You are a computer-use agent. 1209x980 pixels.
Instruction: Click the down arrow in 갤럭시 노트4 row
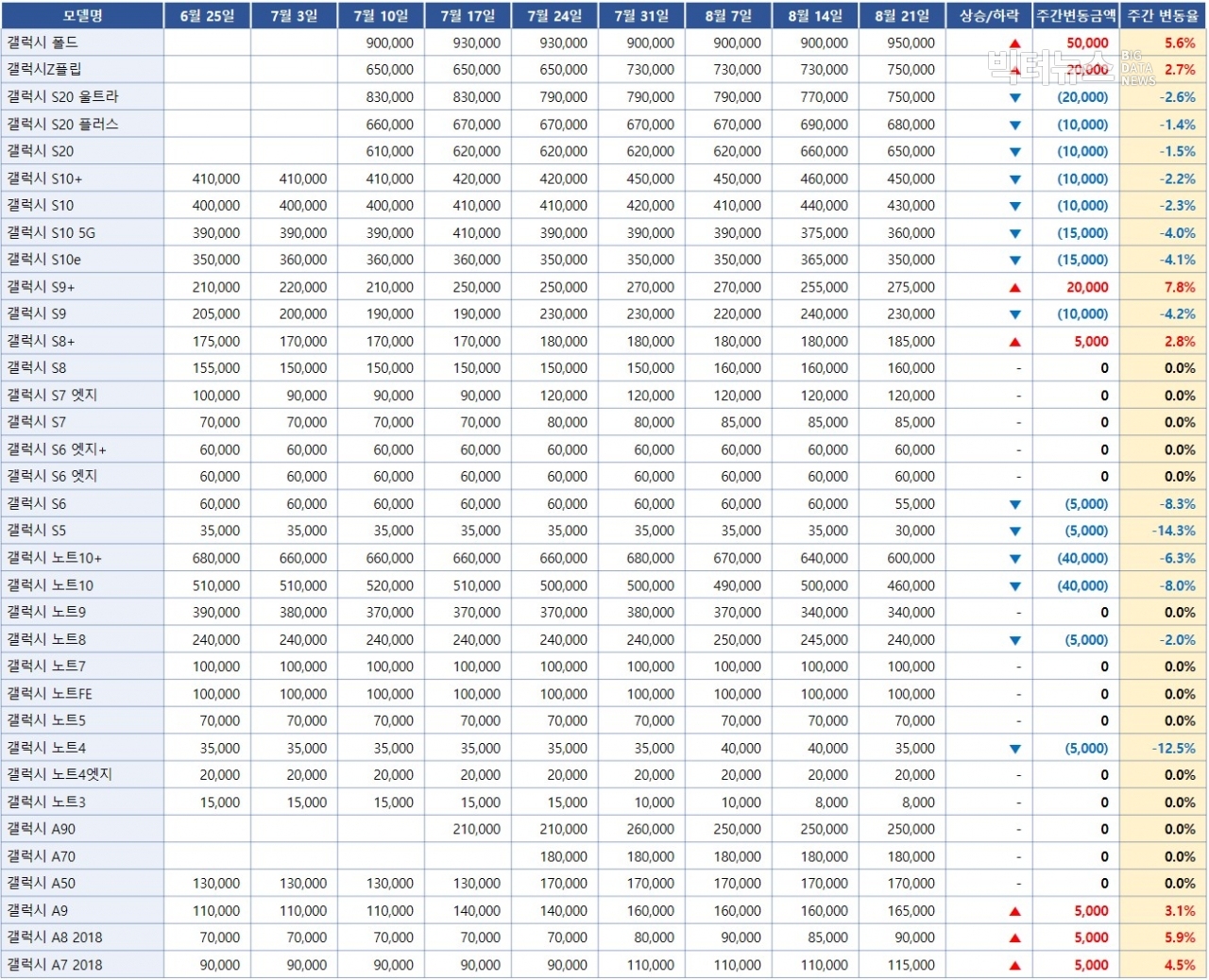coord(1015,749)
